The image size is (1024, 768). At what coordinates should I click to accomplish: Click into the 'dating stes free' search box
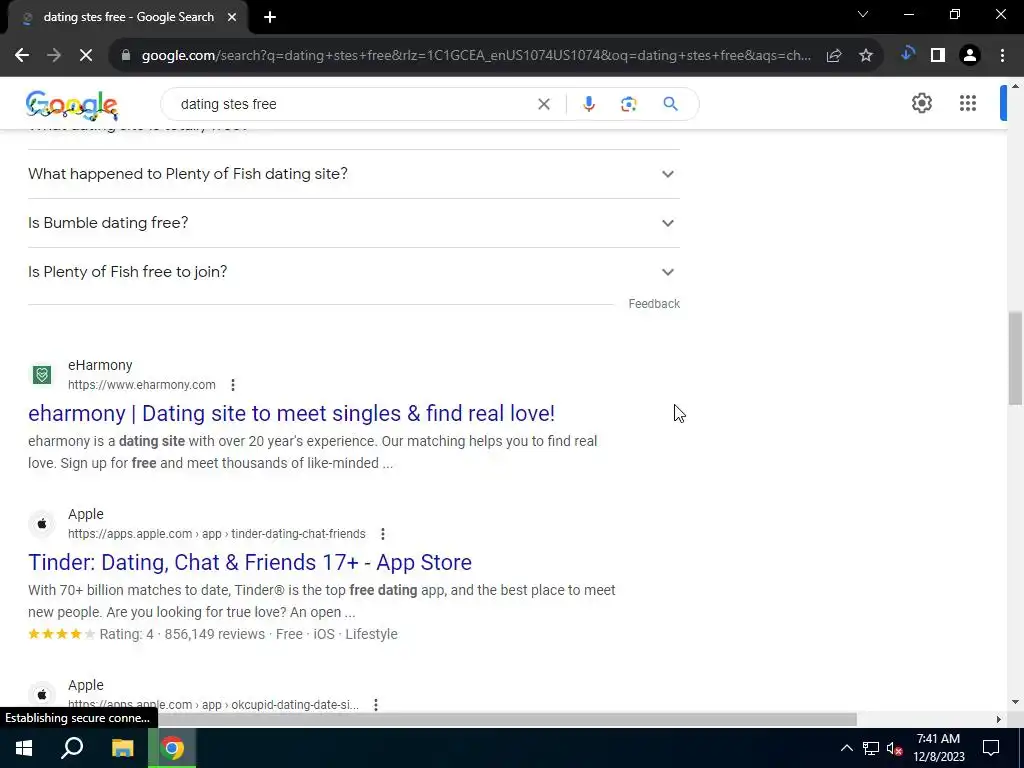pos(353,104)
